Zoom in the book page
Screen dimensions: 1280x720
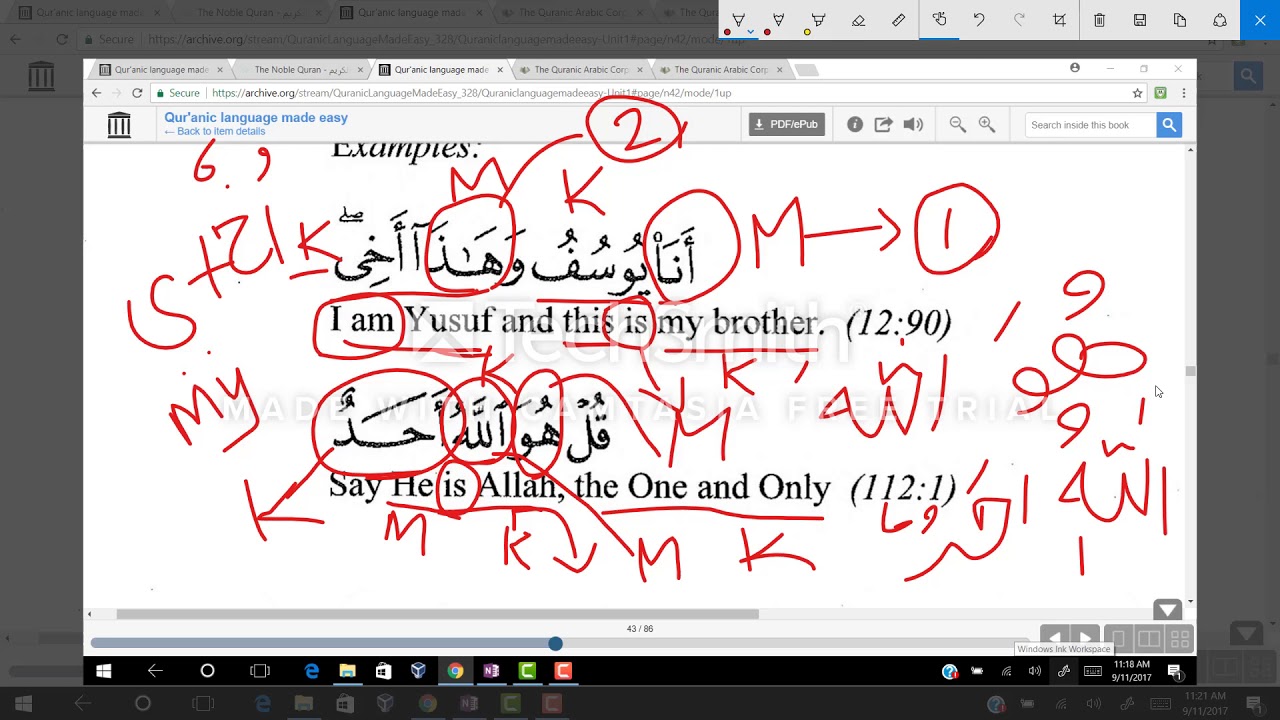[x=987, y=124]
